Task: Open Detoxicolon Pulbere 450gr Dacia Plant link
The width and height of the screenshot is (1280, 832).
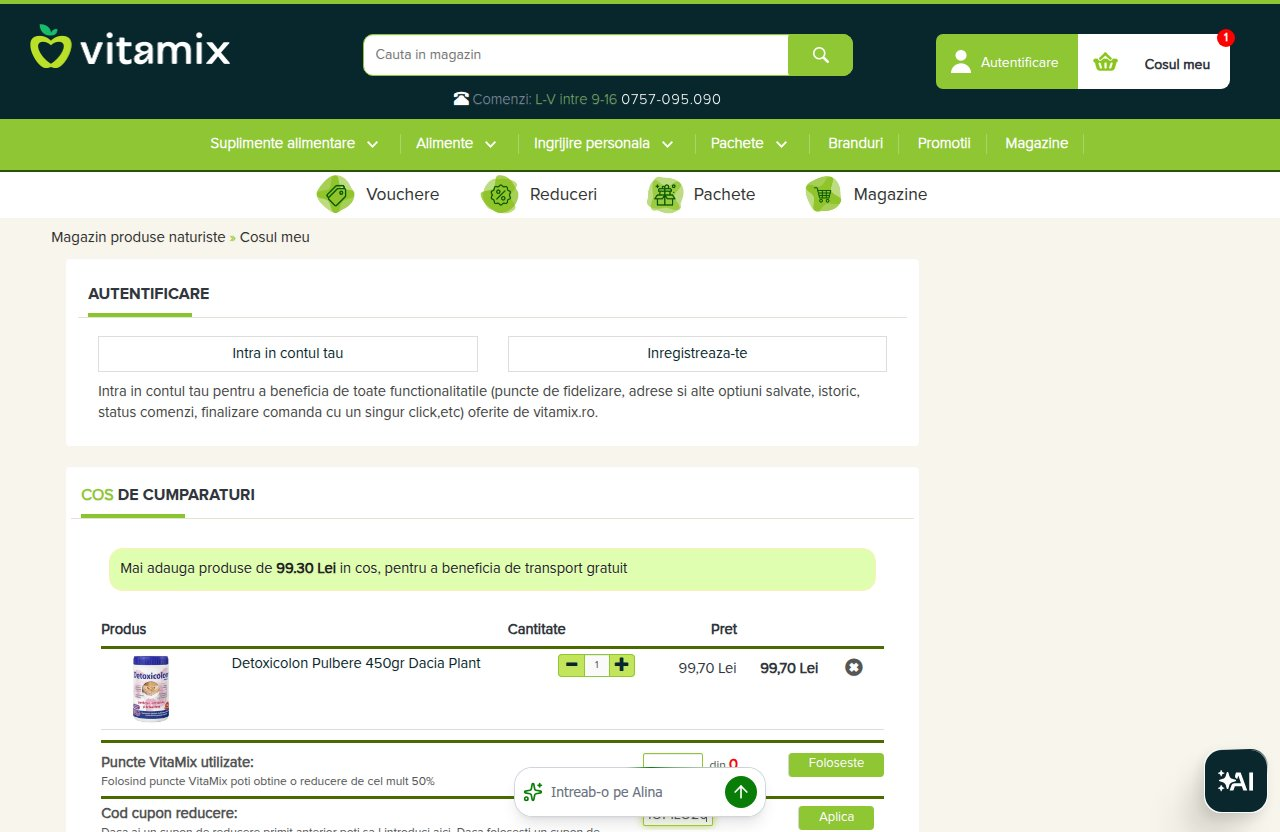Action: tap(356, 663)
